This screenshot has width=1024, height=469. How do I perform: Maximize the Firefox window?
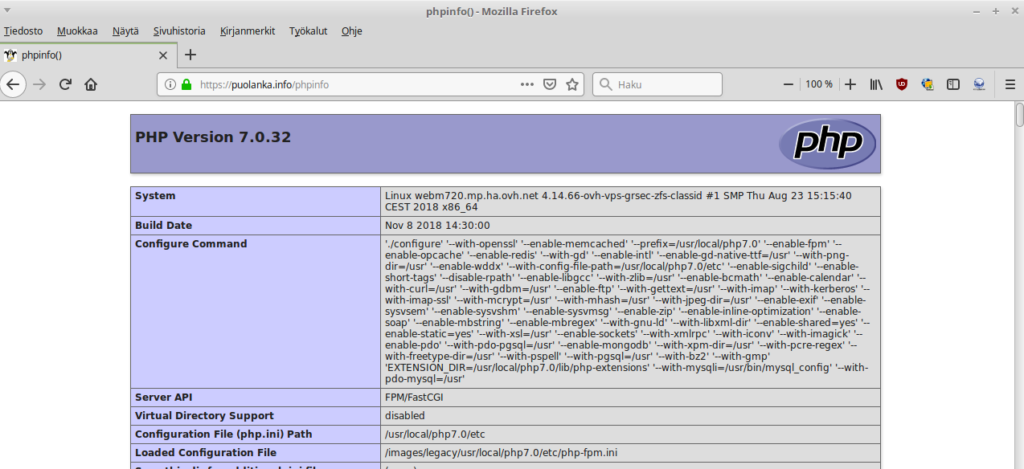click(x=996, y=11)
